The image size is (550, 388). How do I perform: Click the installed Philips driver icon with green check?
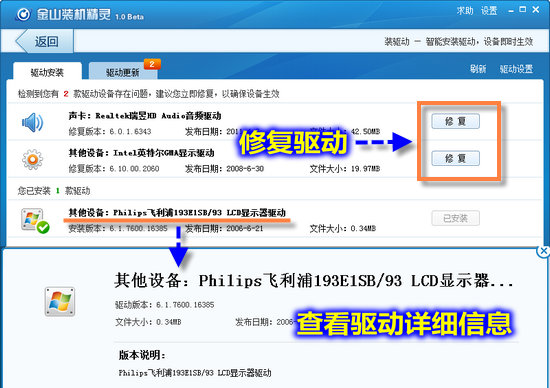pos(35,221)
